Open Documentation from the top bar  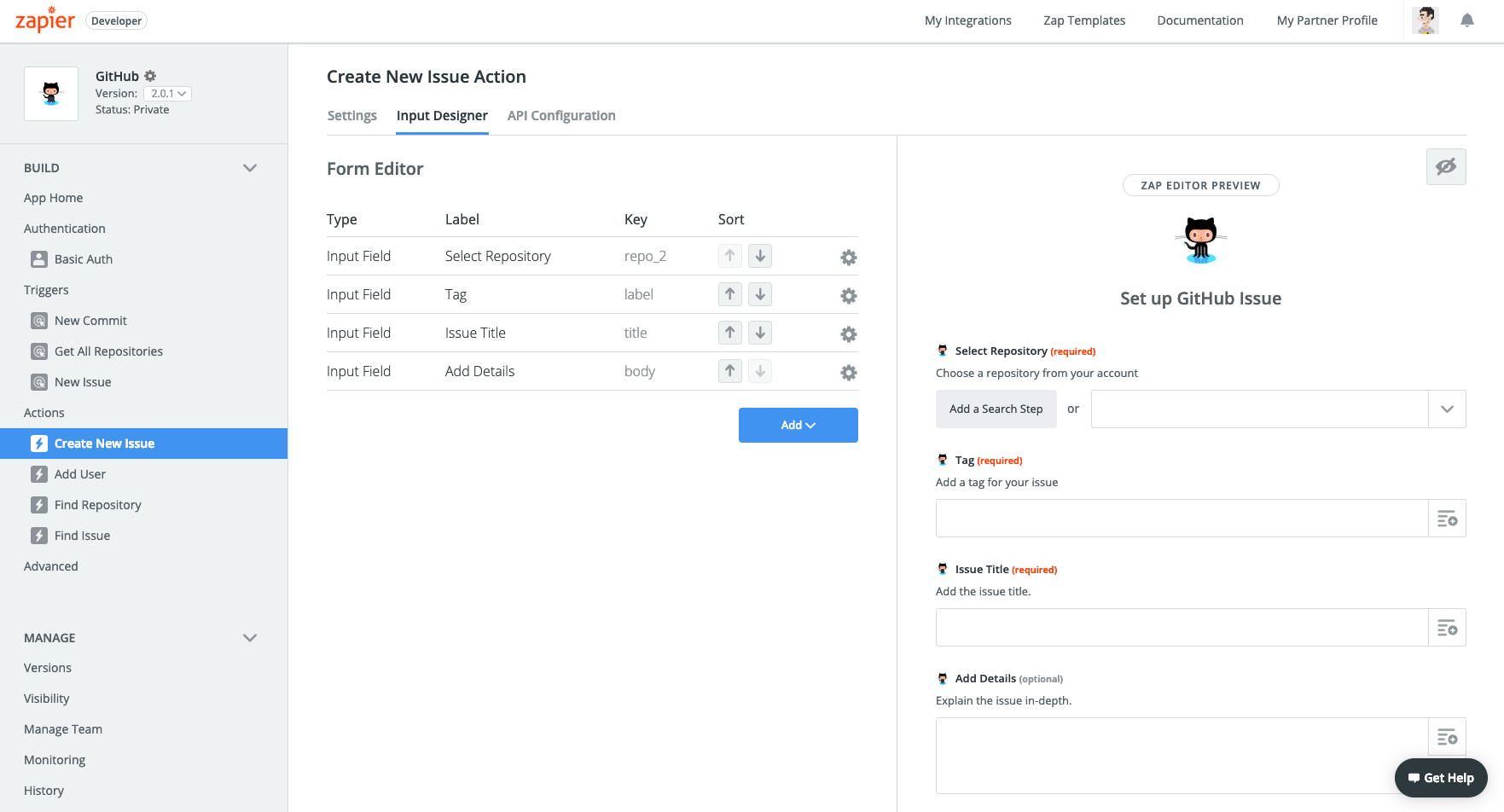1200,20
